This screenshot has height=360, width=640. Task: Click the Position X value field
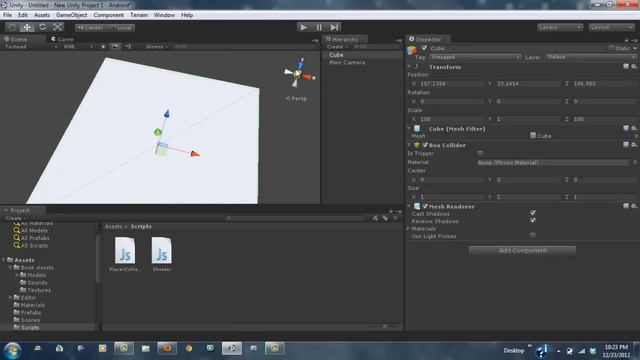coord(451,84)
